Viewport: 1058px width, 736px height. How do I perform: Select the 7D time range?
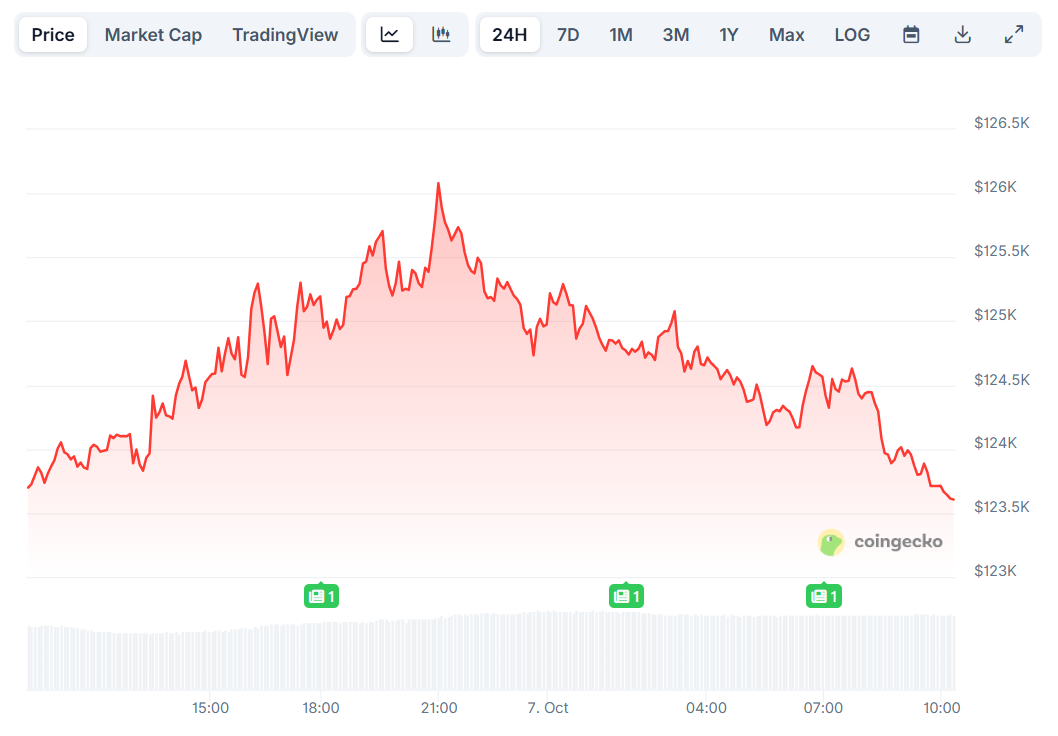point(568,34)
